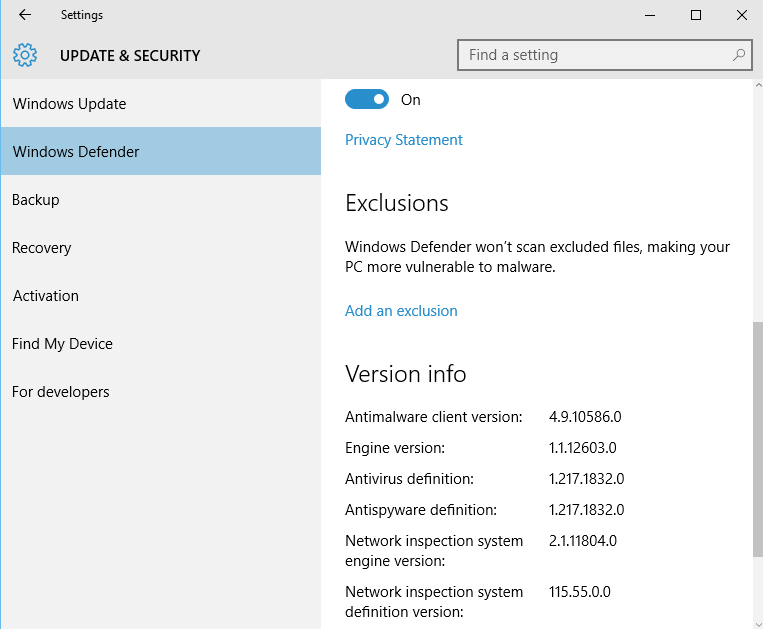
Task: Click the Antivirus definition label
Action: click(x=409, y=479)
